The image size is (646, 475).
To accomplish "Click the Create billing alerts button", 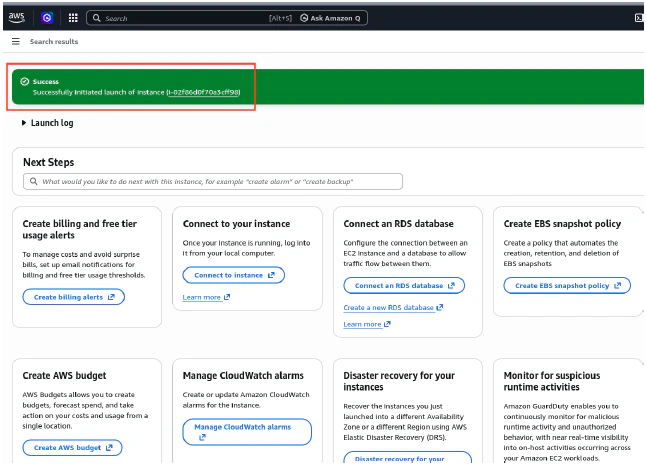I will click(73, 297).
